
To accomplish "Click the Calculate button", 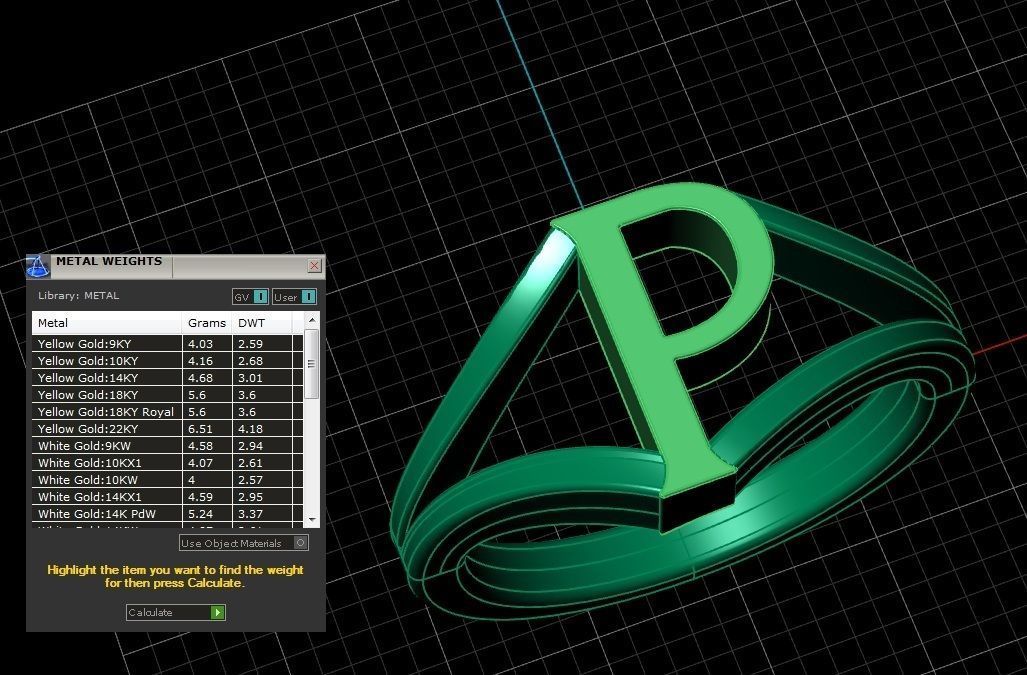I will click(x=176, y=612).
